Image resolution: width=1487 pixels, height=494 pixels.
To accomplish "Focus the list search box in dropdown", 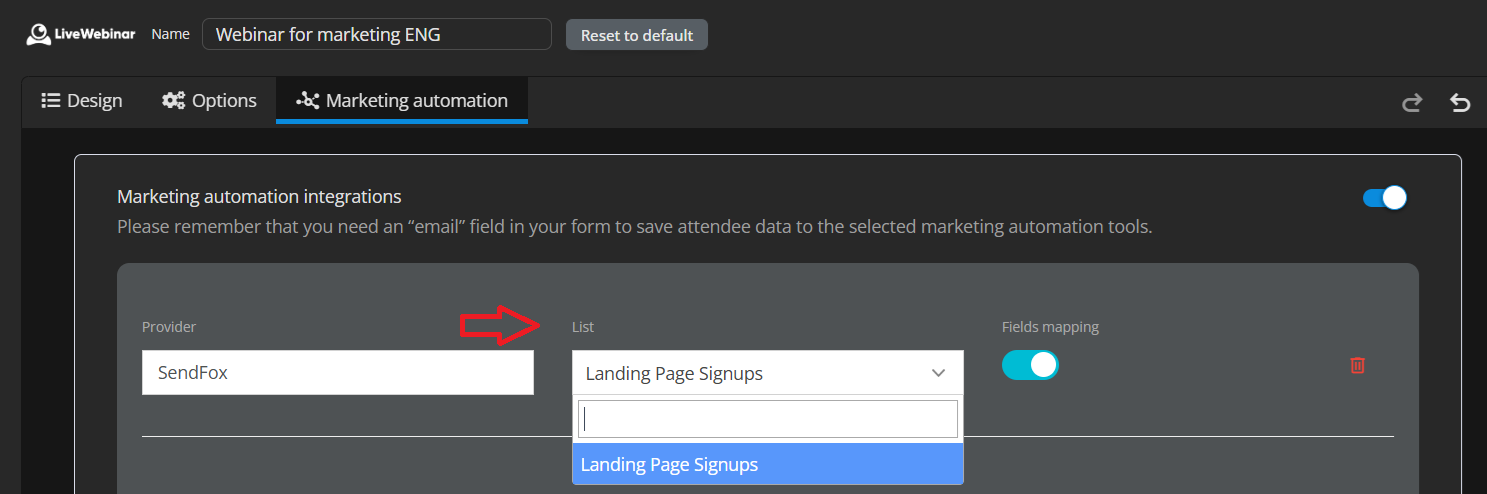I will click(x=768, y=419).
